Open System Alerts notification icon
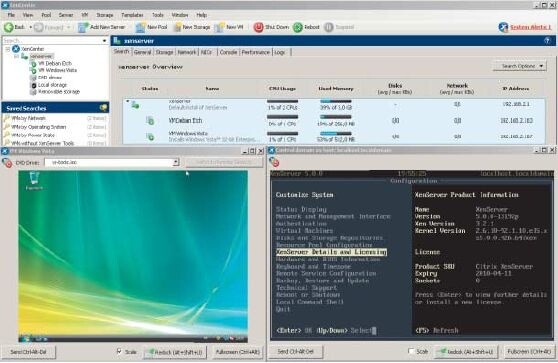Screen dimensions: 558x363 tap(503, 27)
